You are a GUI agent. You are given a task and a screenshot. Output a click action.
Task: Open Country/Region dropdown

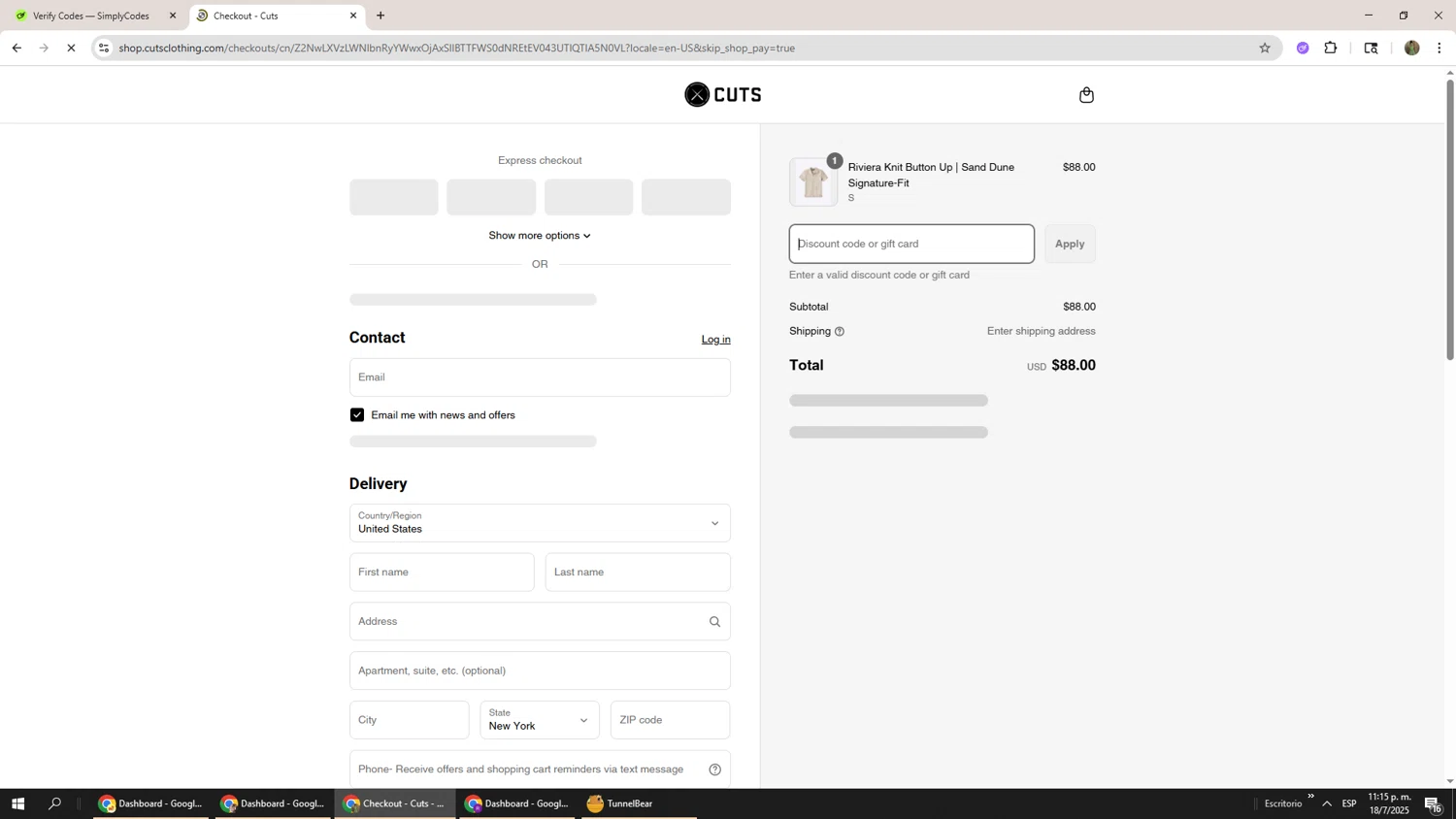point(540,523)
